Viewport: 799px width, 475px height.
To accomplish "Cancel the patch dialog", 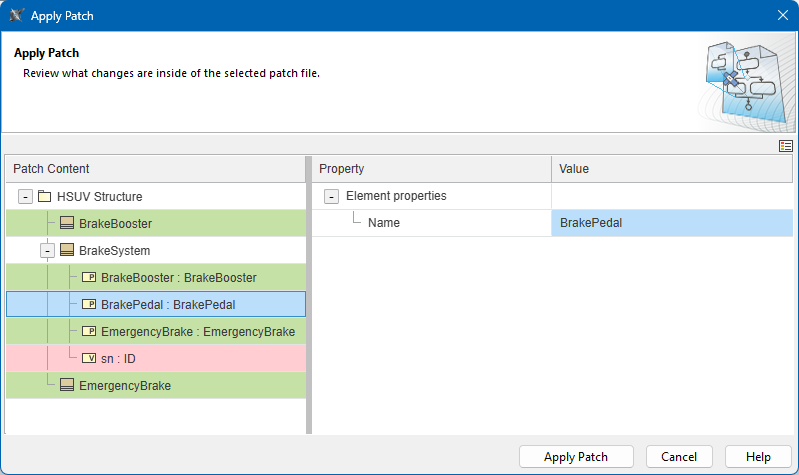I will [679, 457].
